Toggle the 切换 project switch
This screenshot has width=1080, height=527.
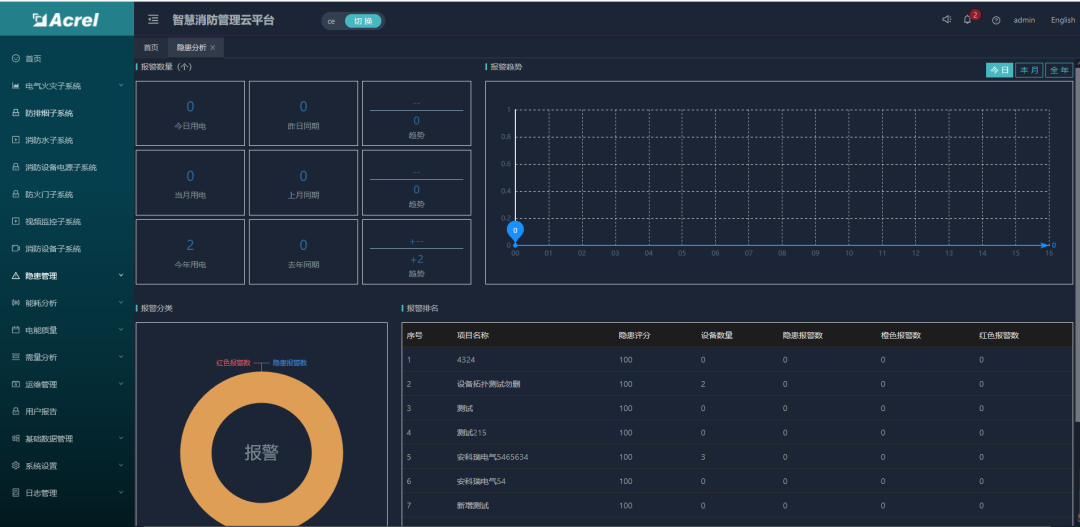363,21
